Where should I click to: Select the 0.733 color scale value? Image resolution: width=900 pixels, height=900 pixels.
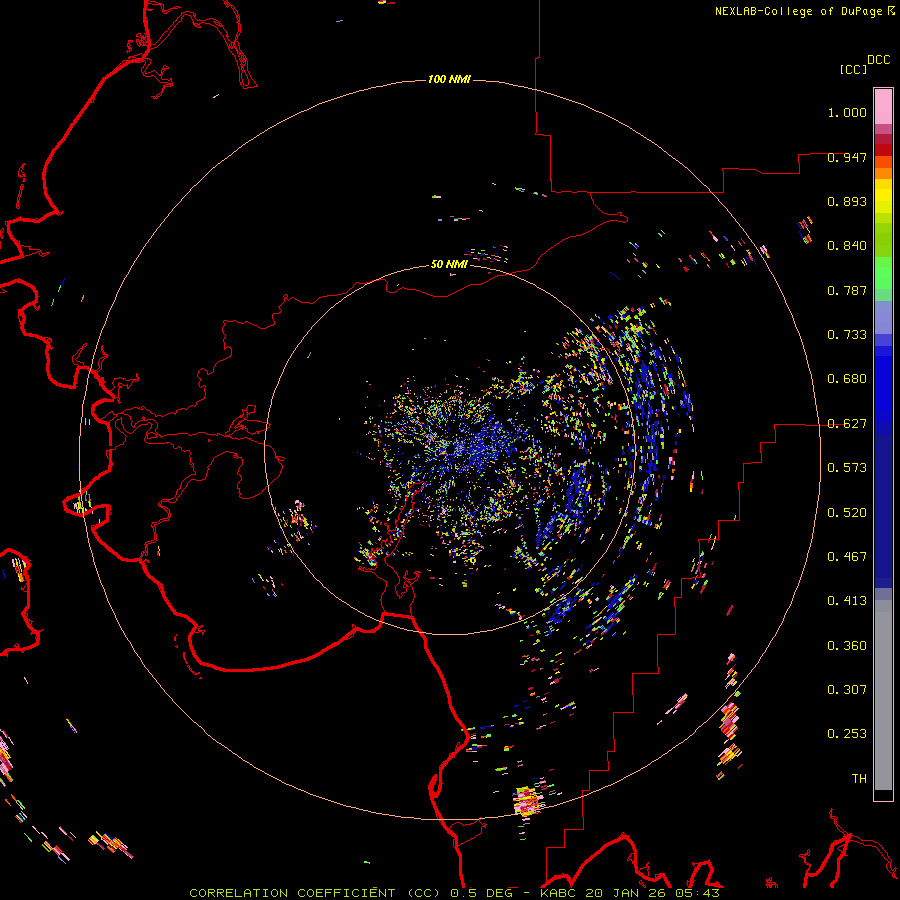(847, 335)
